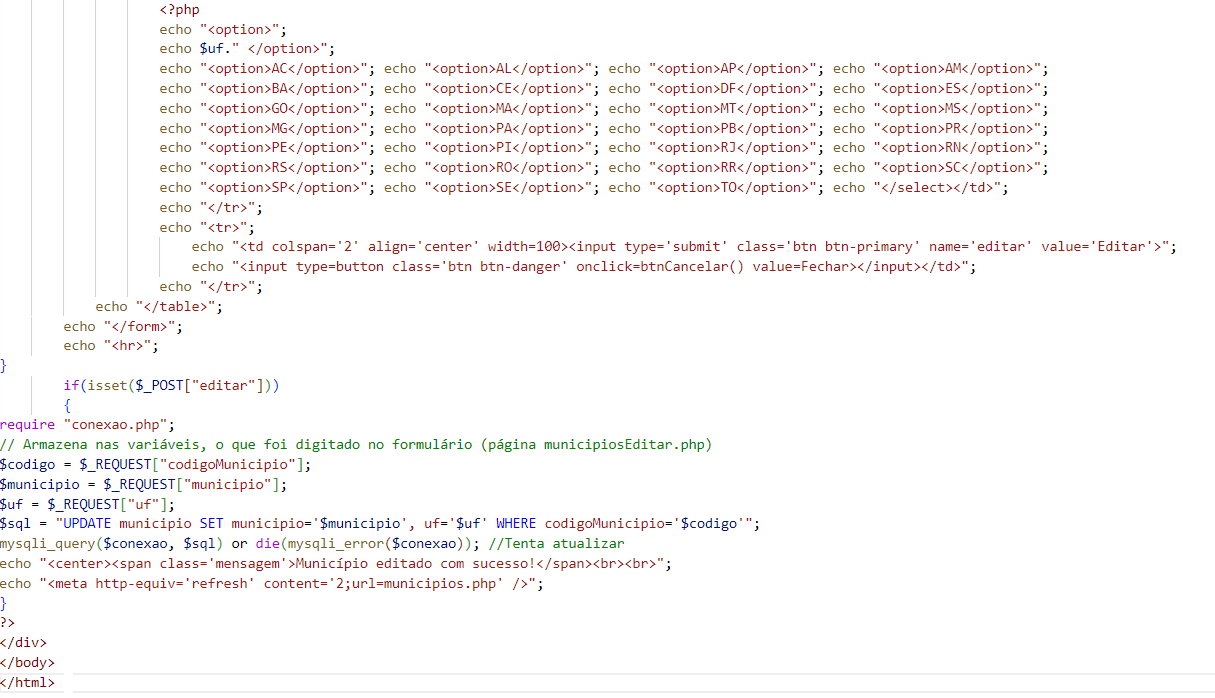Click the option SP echo statement
Viewport: 1215px width, 698px height.
click(265, 188)
